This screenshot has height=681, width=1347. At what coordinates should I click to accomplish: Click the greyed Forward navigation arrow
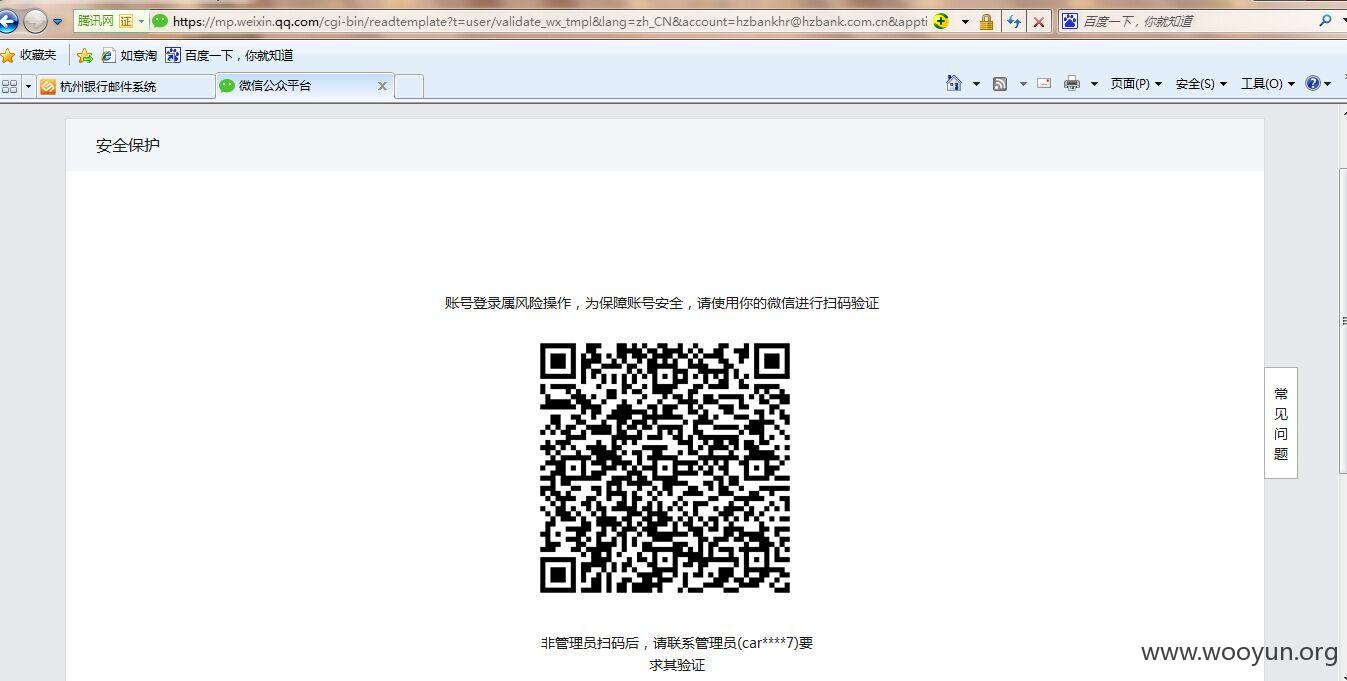tap(35, 21)
